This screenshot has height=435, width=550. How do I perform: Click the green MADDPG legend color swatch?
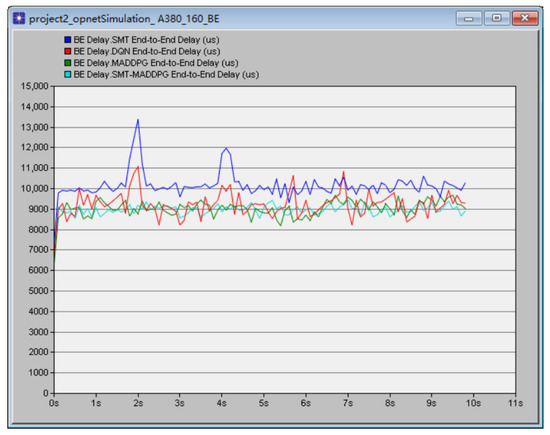68,63
